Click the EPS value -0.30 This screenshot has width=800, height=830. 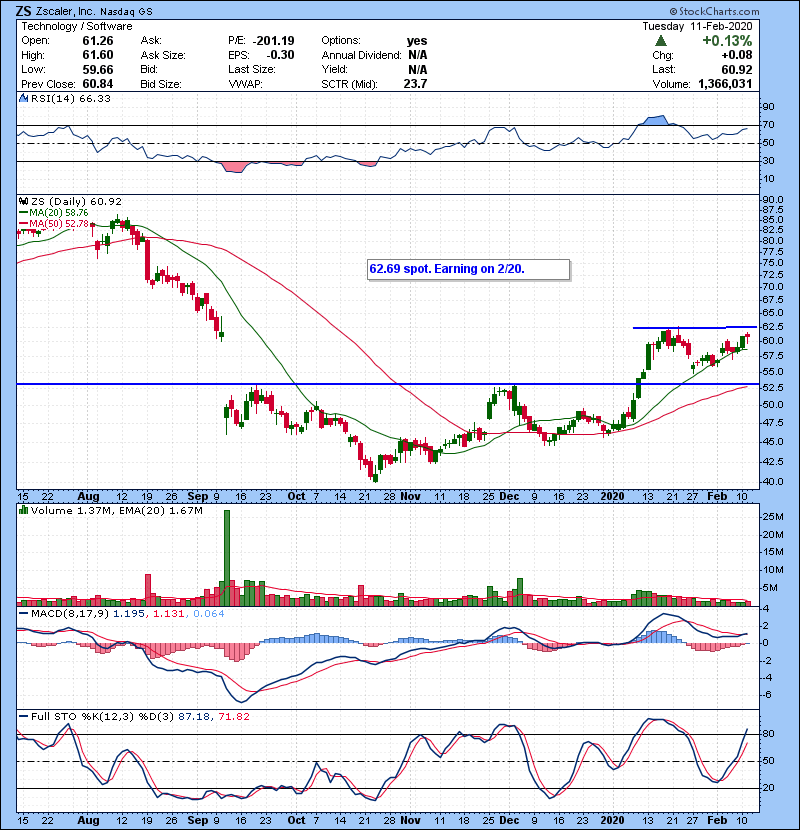pos(280,55)
